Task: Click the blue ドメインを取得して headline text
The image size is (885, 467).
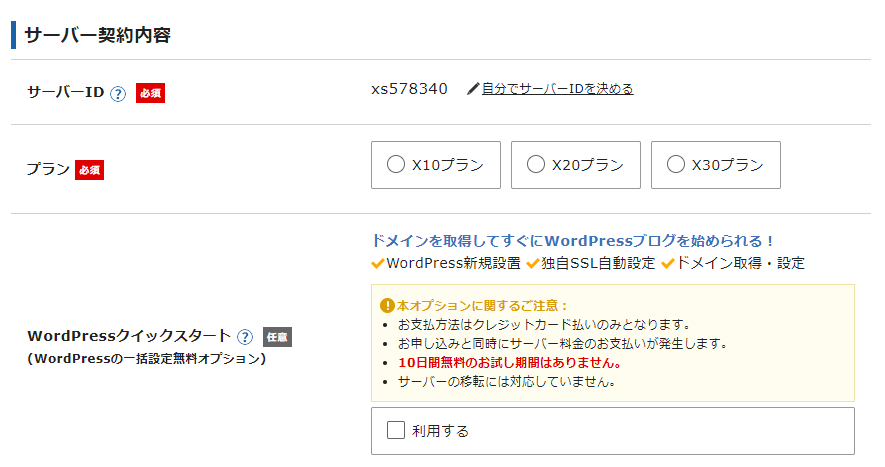Action: point(573,241)
